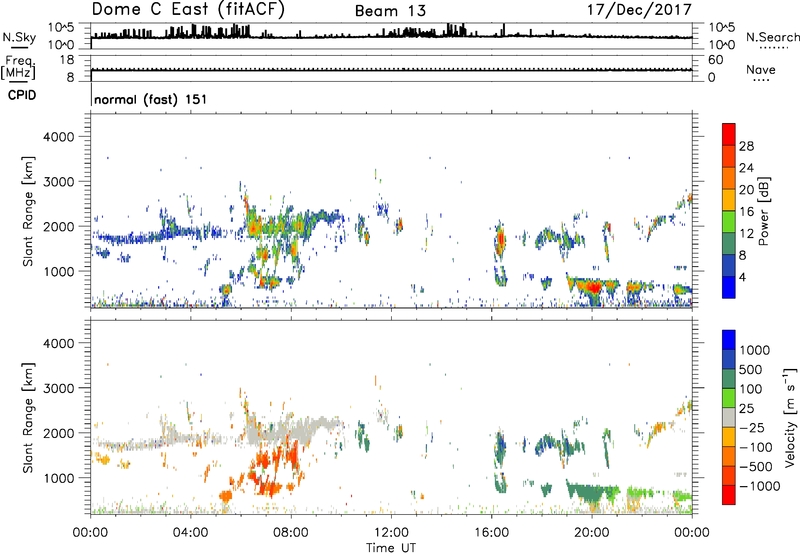
Task: Click the '16:00' time tick label
Action: [x=491, y=533]
